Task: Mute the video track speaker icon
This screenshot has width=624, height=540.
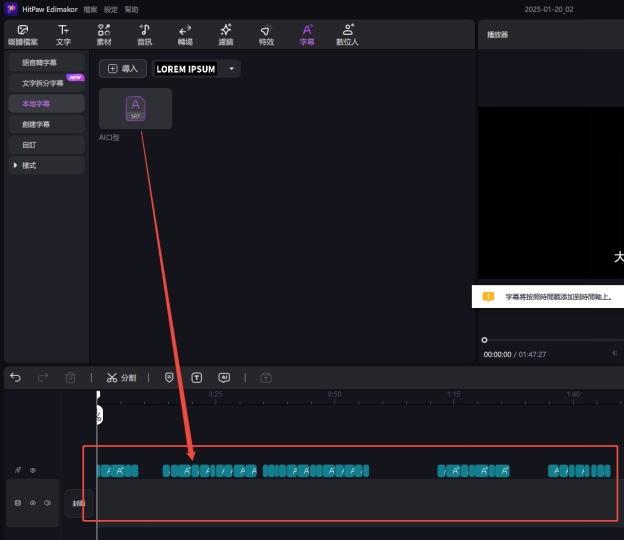Action: (47, 503)
